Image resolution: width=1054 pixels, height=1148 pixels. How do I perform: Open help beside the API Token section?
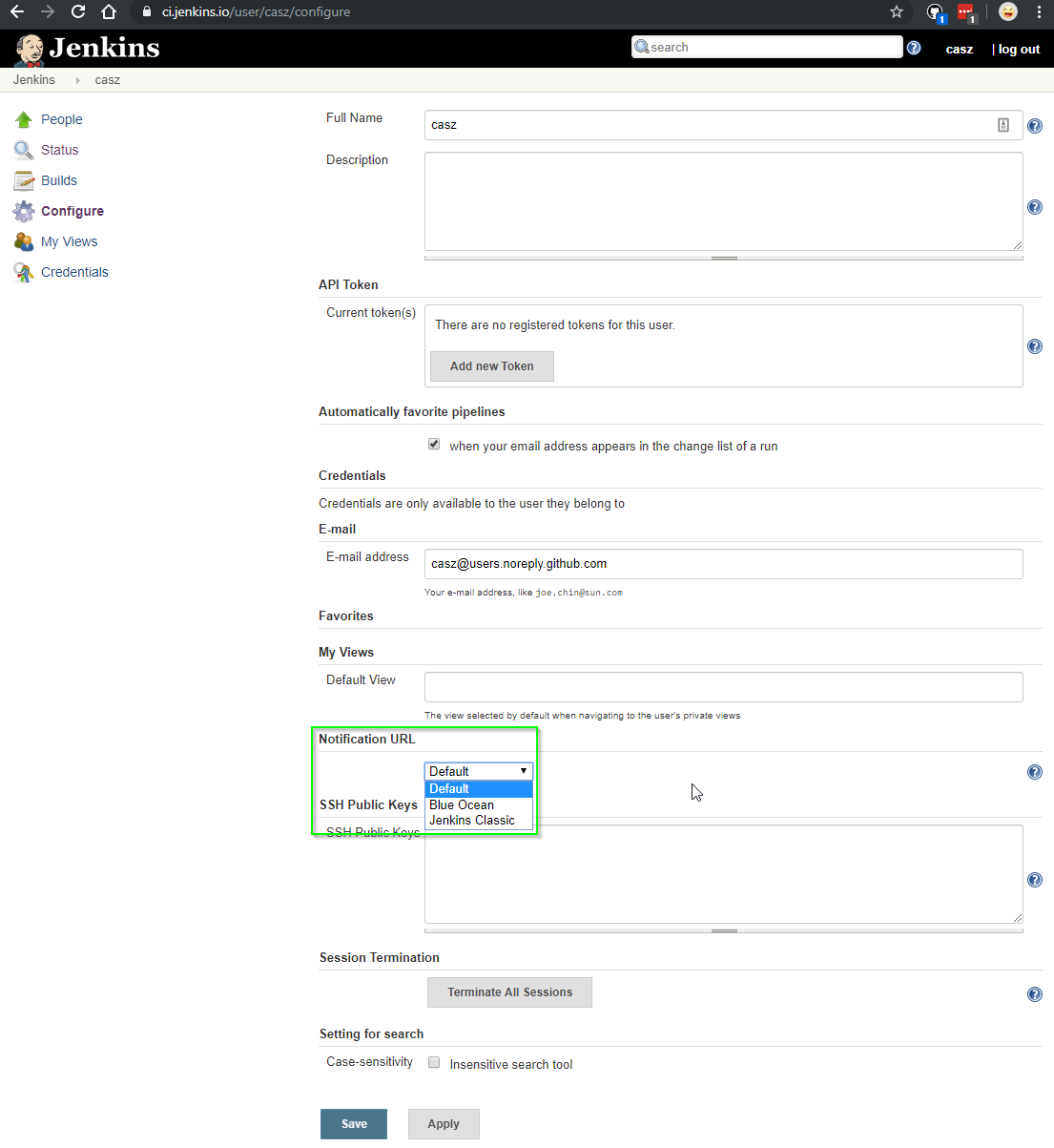tap(1035, 346)
